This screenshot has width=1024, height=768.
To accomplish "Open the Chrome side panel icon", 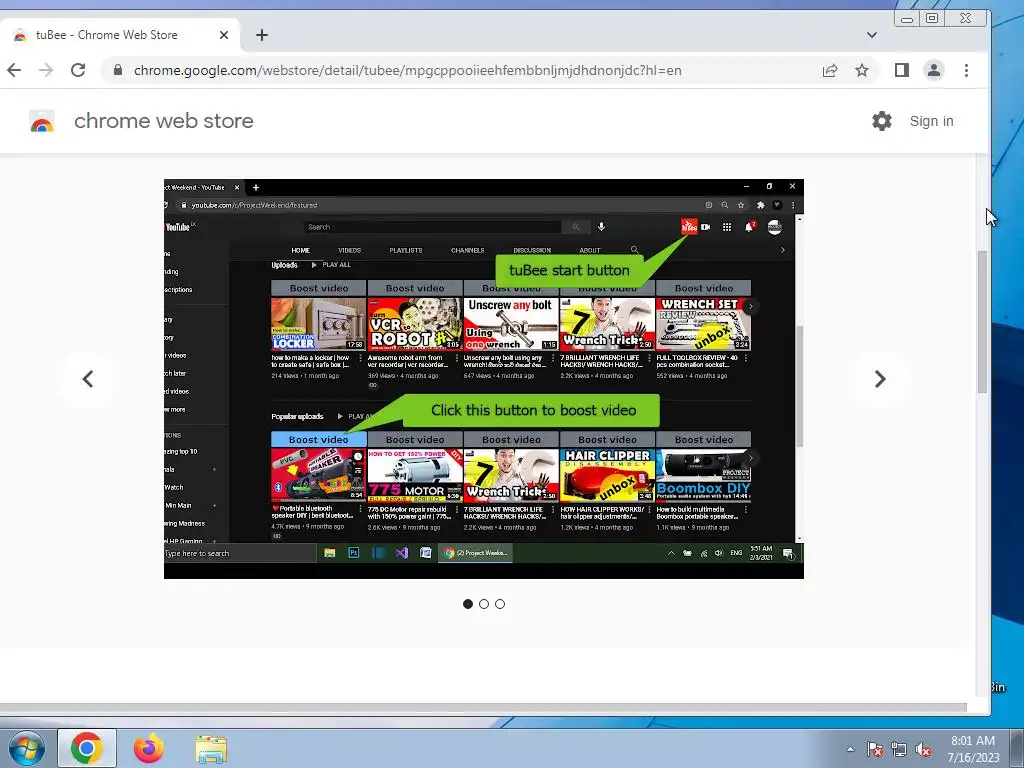I will 902,71.
